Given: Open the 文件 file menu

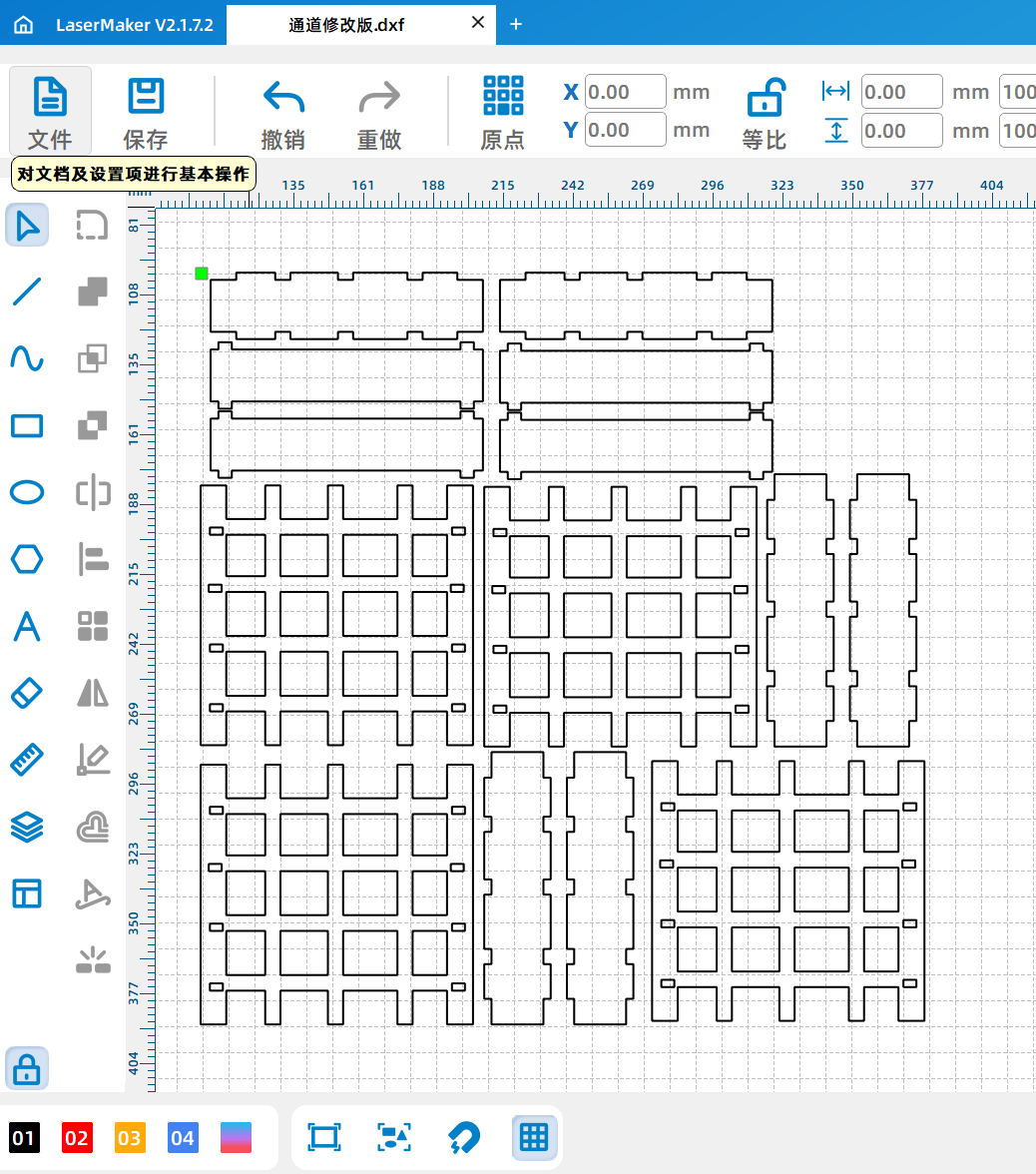Looking at the screenshot, I should tap(50, 112).
